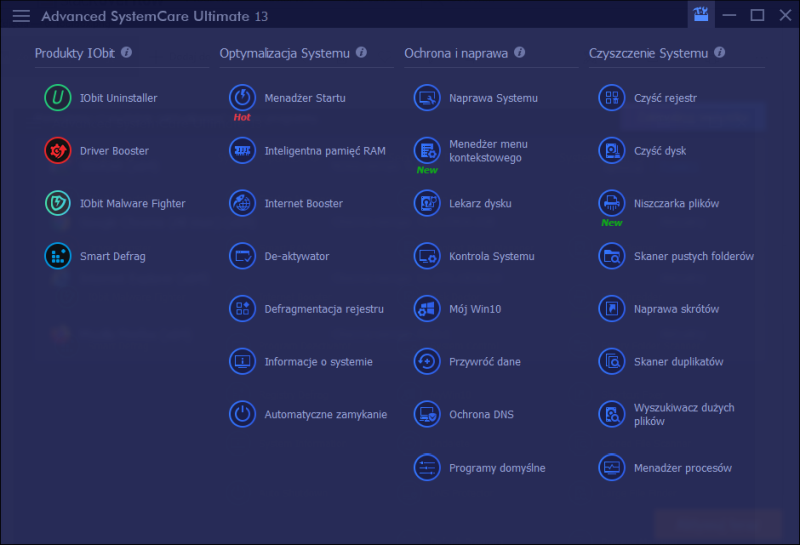Open Menedżer menu kontekstowego icon
This screenshot has height=545, width=800.
pyautogui.click(x=427, y=151)
